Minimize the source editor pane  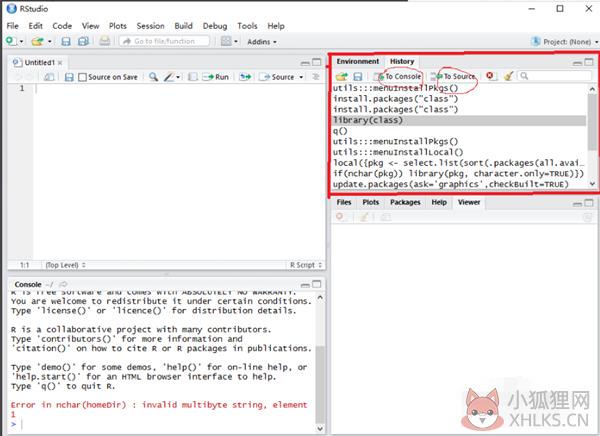(305, 63)
